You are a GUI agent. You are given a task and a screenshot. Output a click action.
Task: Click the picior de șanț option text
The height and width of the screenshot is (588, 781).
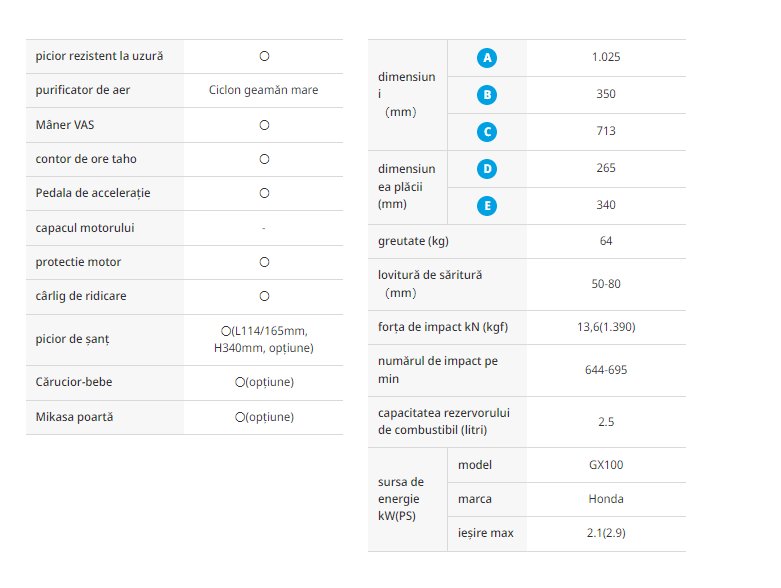tap(264, 340)
